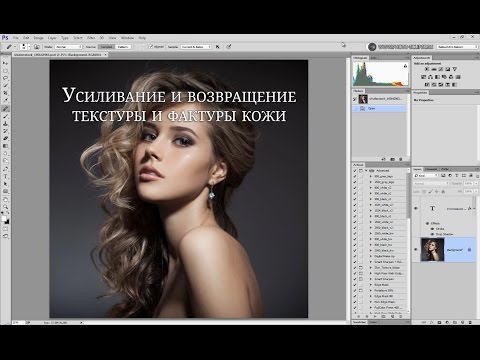Image resolution: width=480 pixels, height=360 pixels.
Task: Select the Healing Brush tool
Action: (6, 109)
